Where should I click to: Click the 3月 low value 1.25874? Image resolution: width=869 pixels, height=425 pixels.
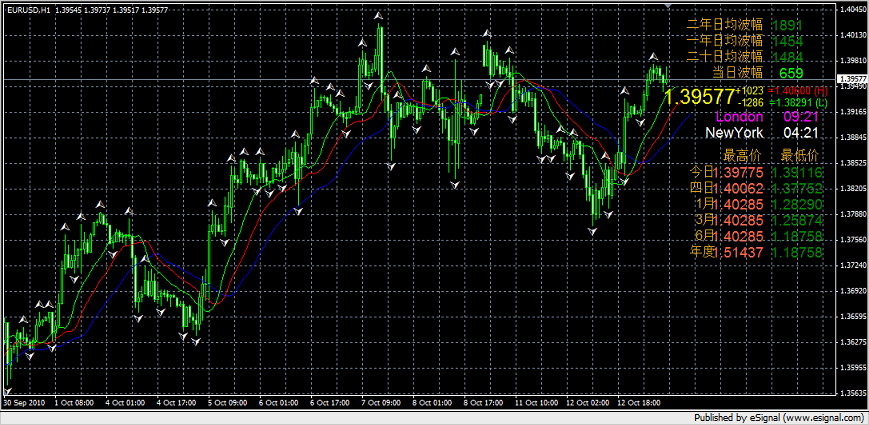796,221
